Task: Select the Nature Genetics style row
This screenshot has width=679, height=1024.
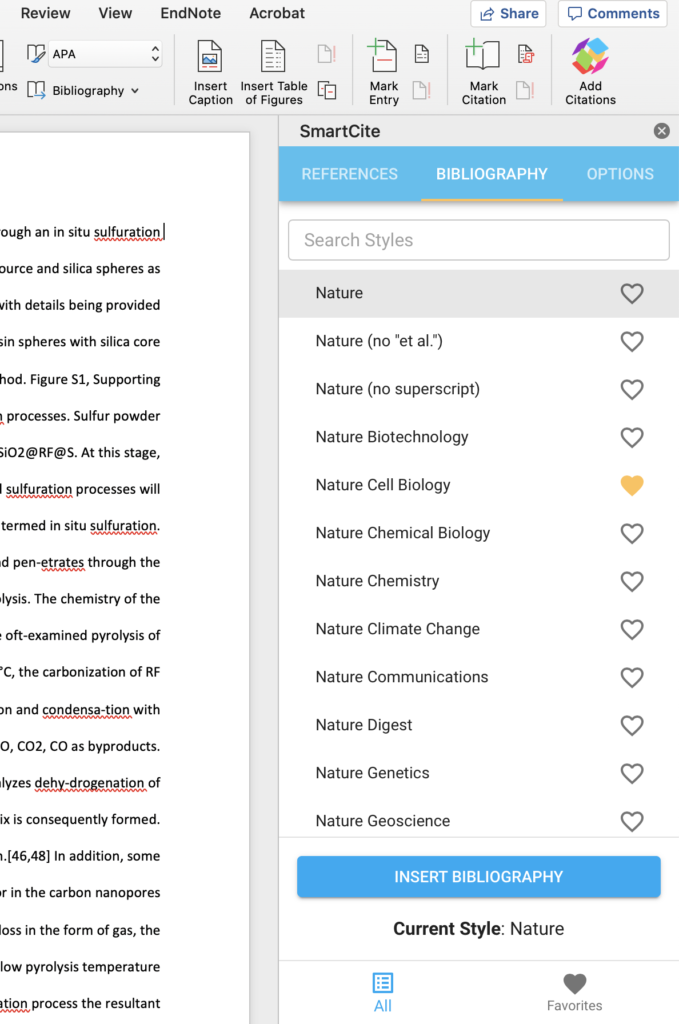Action: [x=479, y=773]
